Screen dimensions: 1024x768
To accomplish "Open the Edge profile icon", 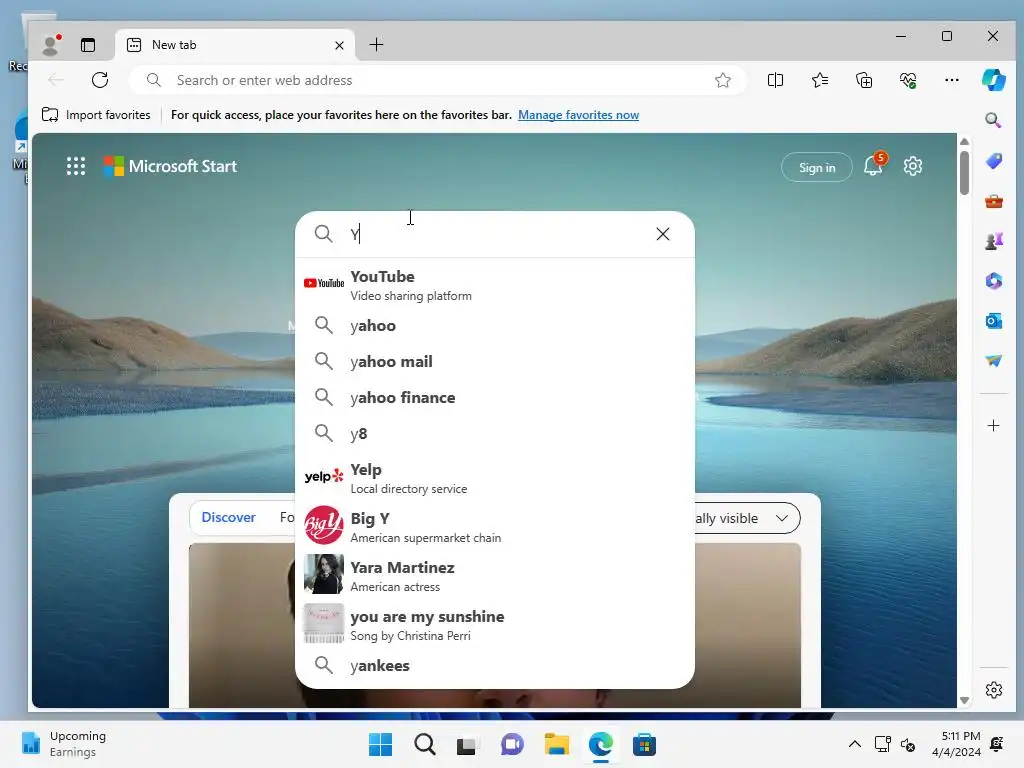I will [x=50, y=44].
